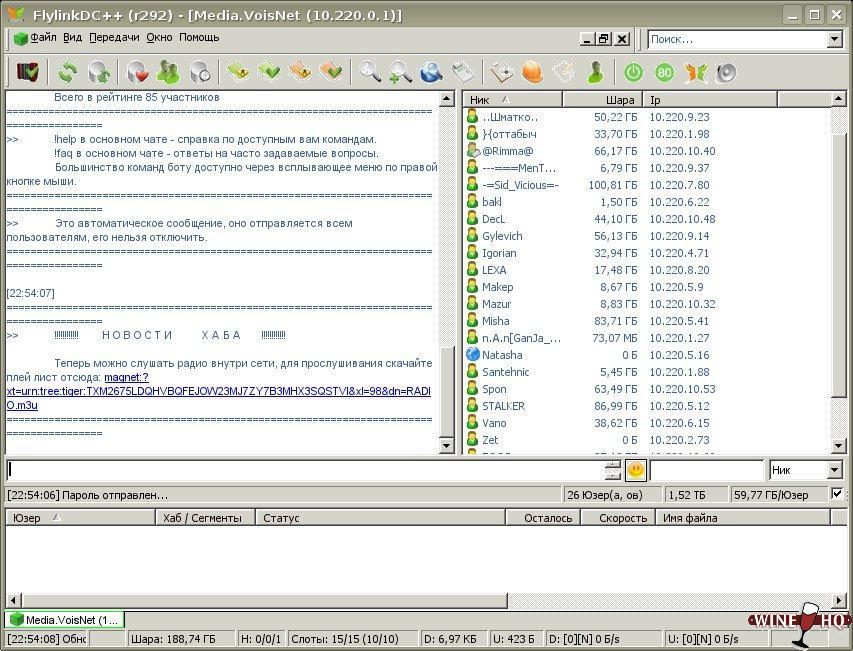Click the green power button toolbar icon
The image size is (853, 651).
[x=633, y=72]
